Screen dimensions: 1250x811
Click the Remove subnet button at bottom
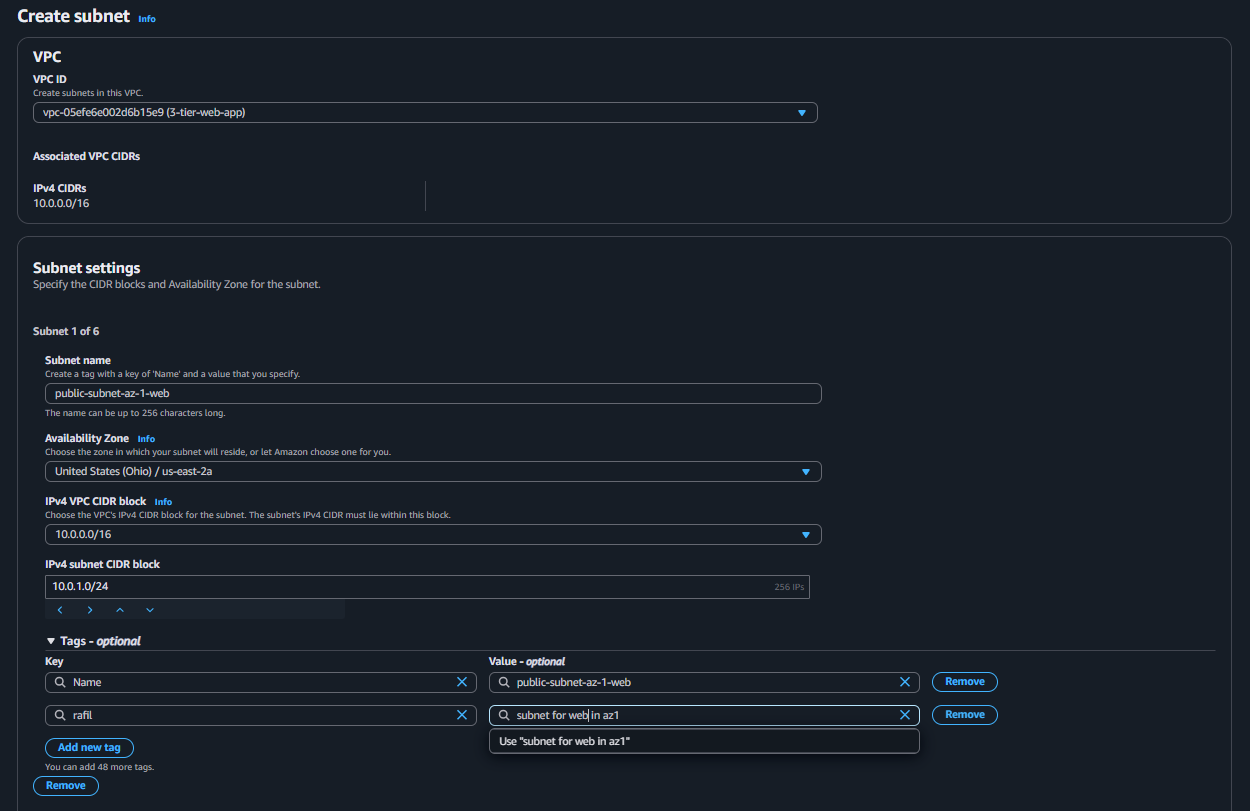point(66,786)
